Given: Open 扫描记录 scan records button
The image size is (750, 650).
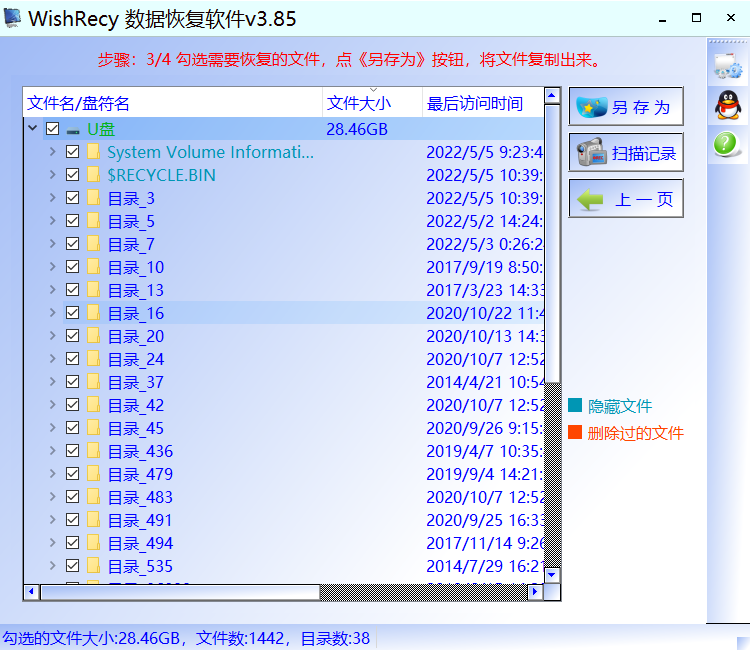Looking at the screenshot, I should (626, 153).
